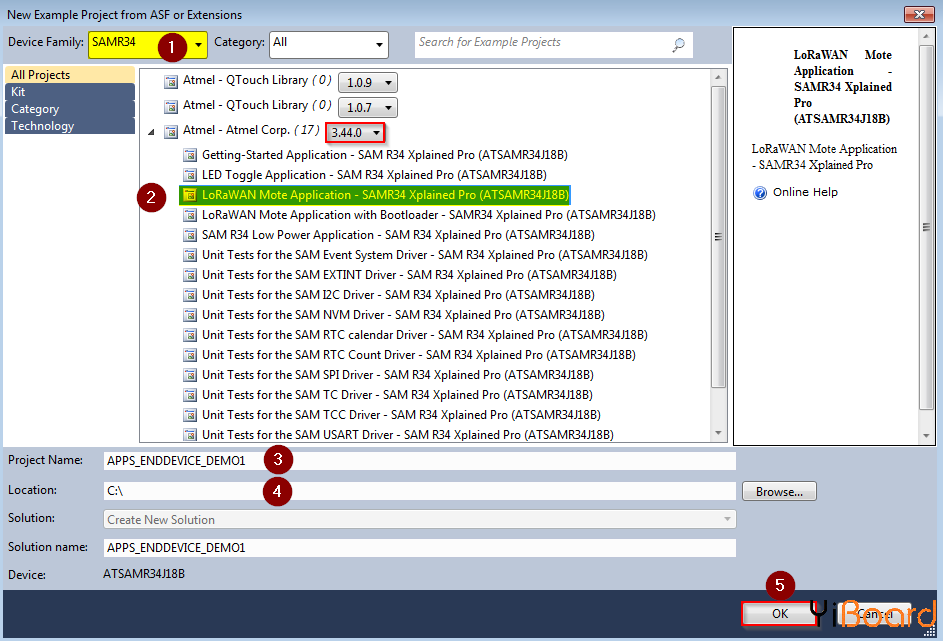
Task: Select LoRaWAN Mote Application with Bootloader row
Action: (x=428, y=215)
